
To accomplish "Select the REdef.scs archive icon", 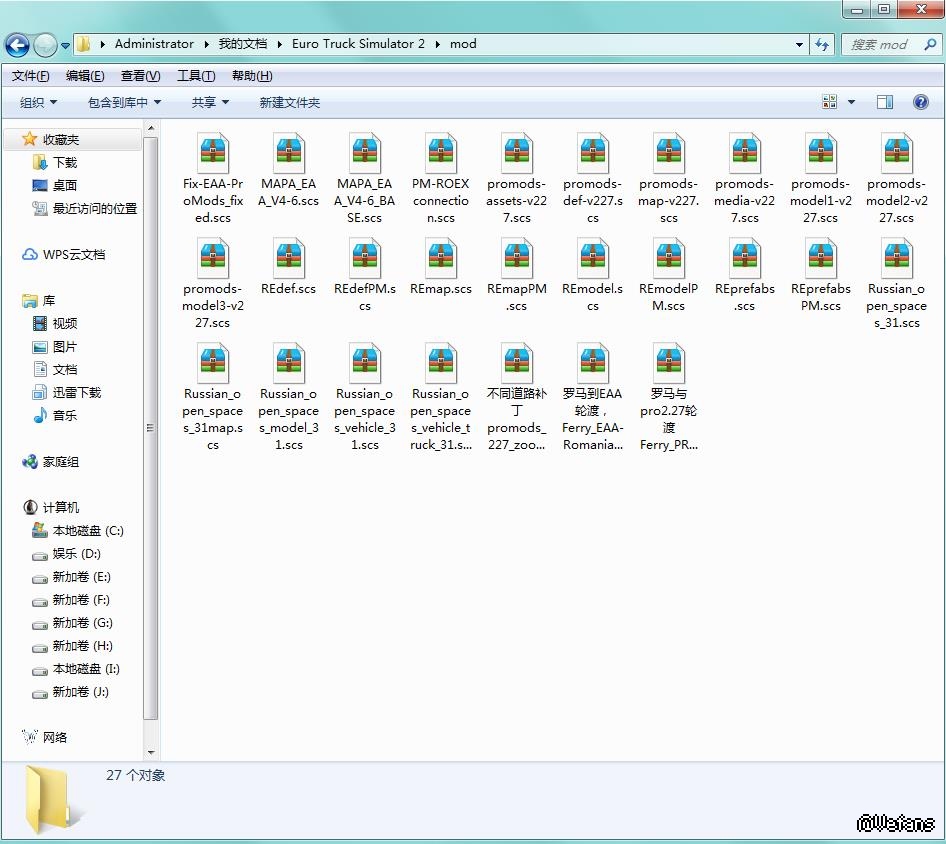I will click(x=289, y=259).
